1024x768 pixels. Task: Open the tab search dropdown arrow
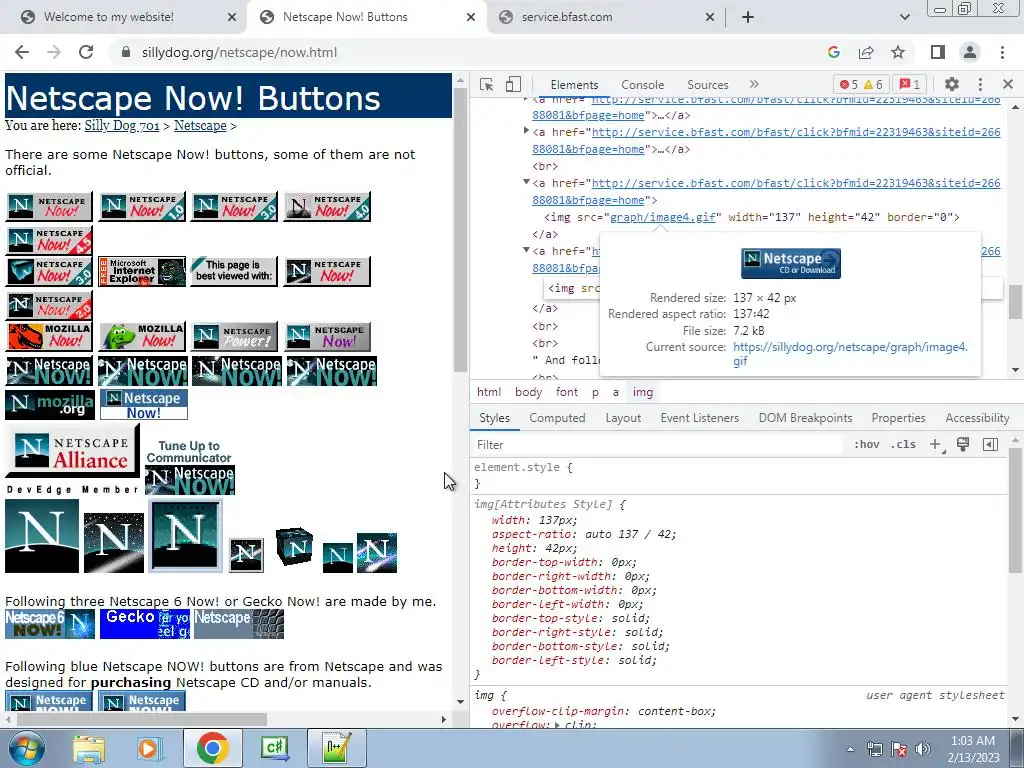[x=904, y=17]
